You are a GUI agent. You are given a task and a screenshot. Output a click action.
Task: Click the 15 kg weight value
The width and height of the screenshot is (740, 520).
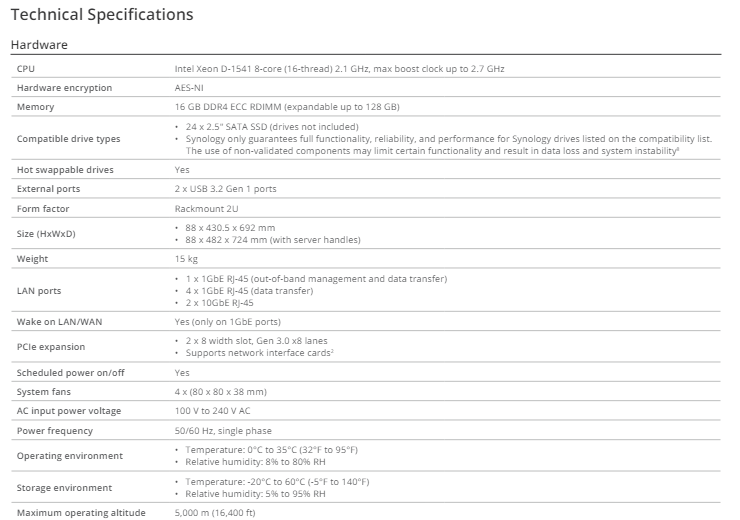click(188, 258)
